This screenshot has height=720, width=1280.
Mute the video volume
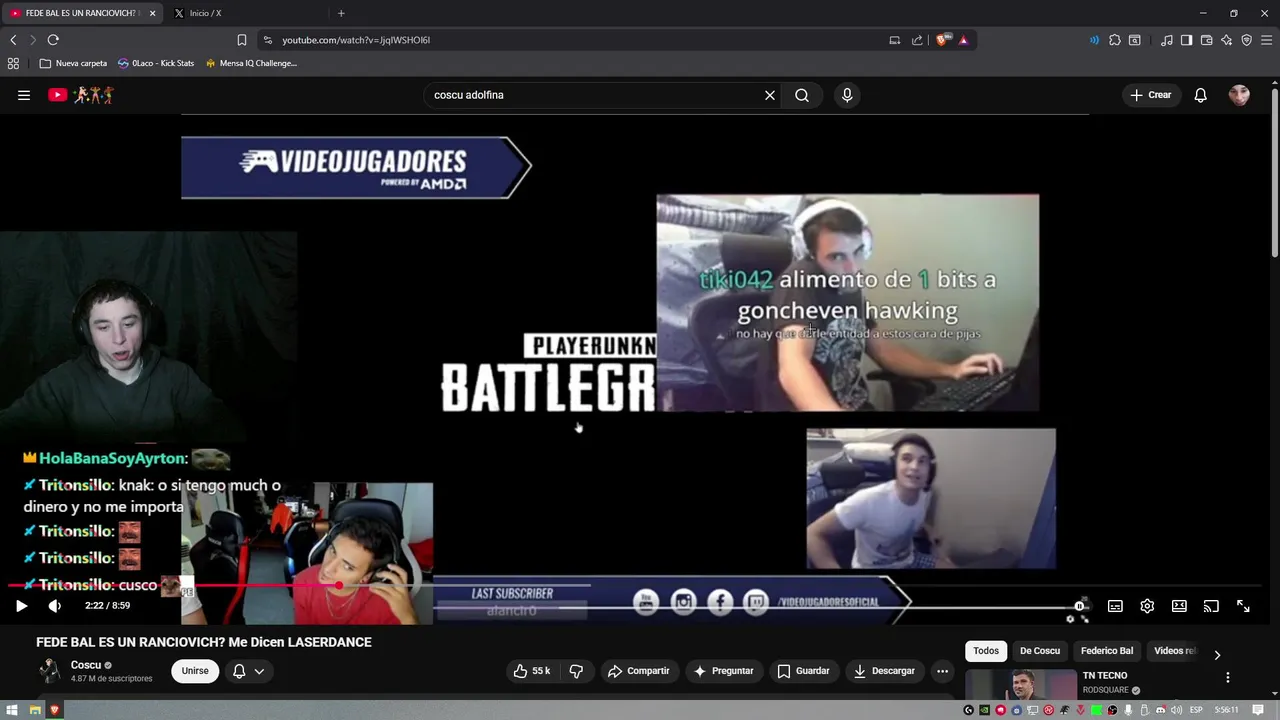pos(55,606)
